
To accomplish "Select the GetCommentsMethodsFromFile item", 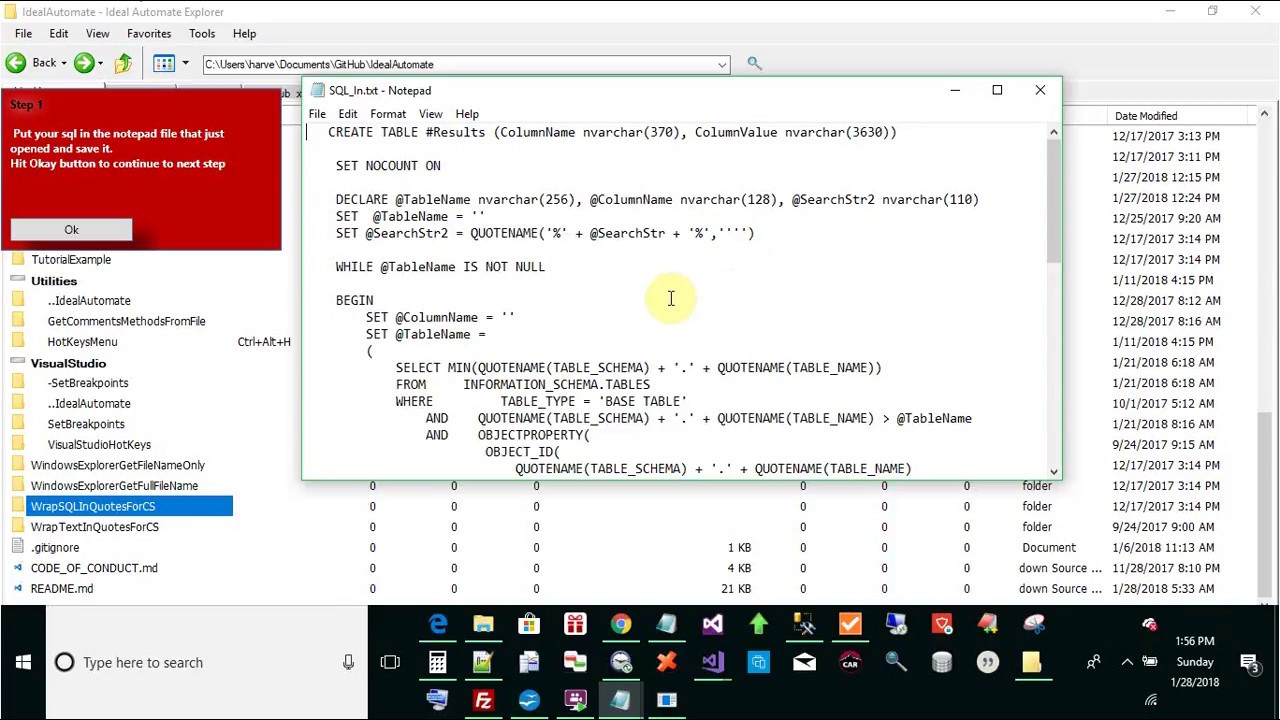I will pos(126,321).
